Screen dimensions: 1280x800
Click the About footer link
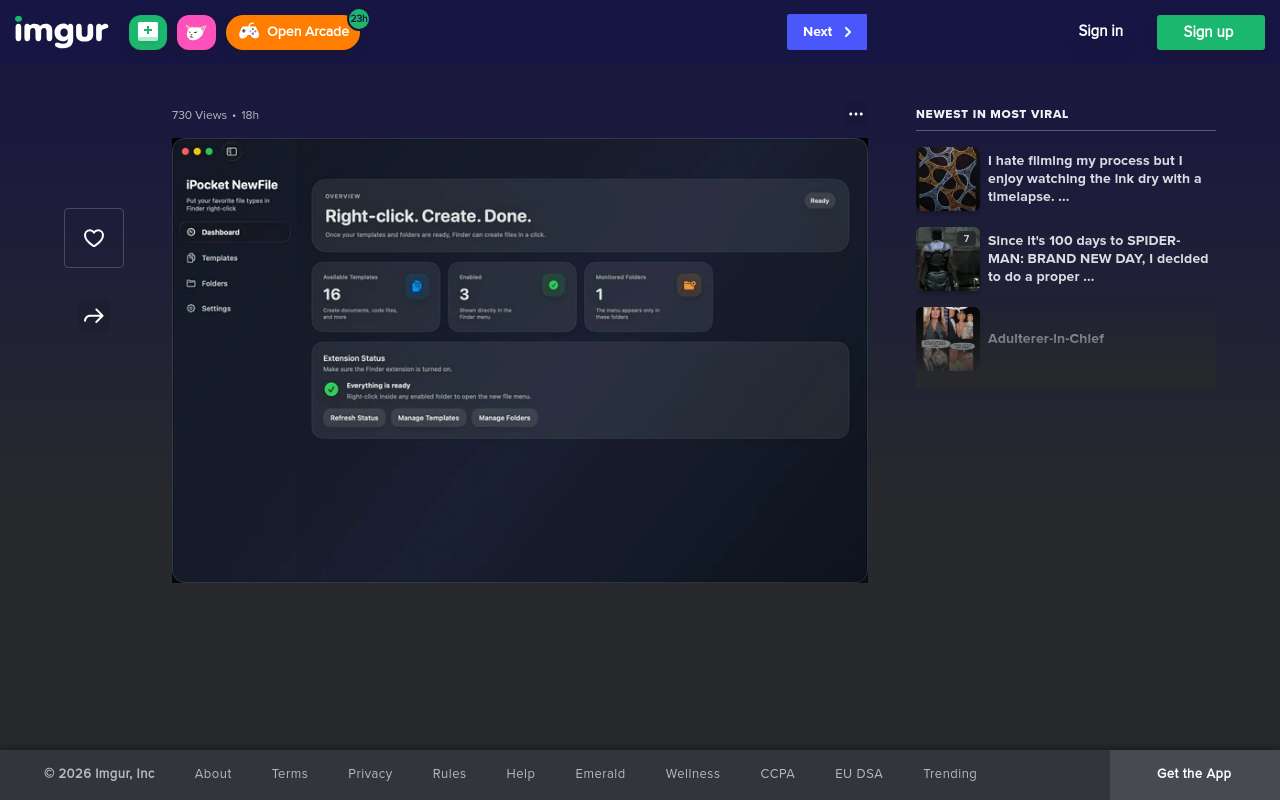coord(213,774)
